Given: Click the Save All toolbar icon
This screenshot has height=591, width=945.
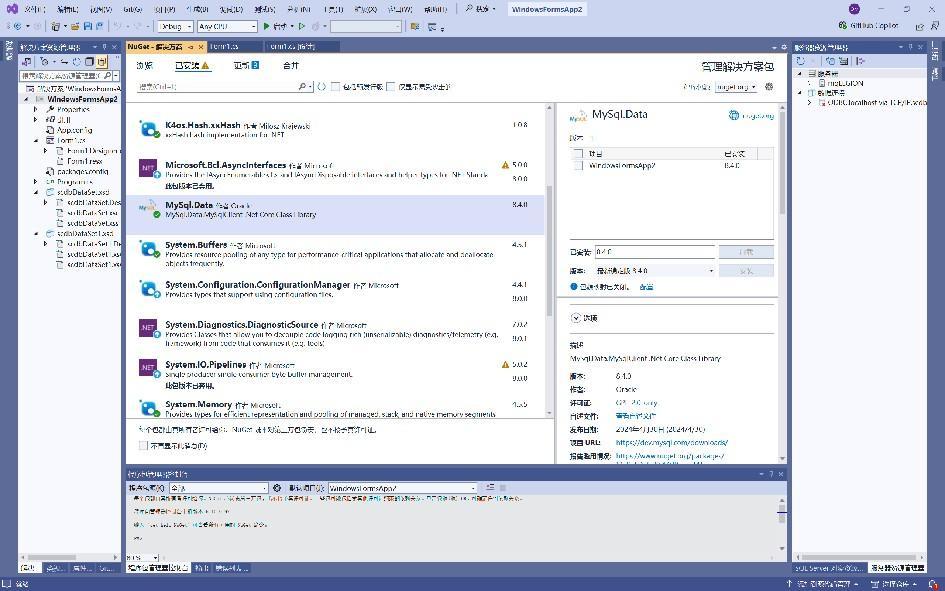Looking at the screenshot, I should pos(99,27).
